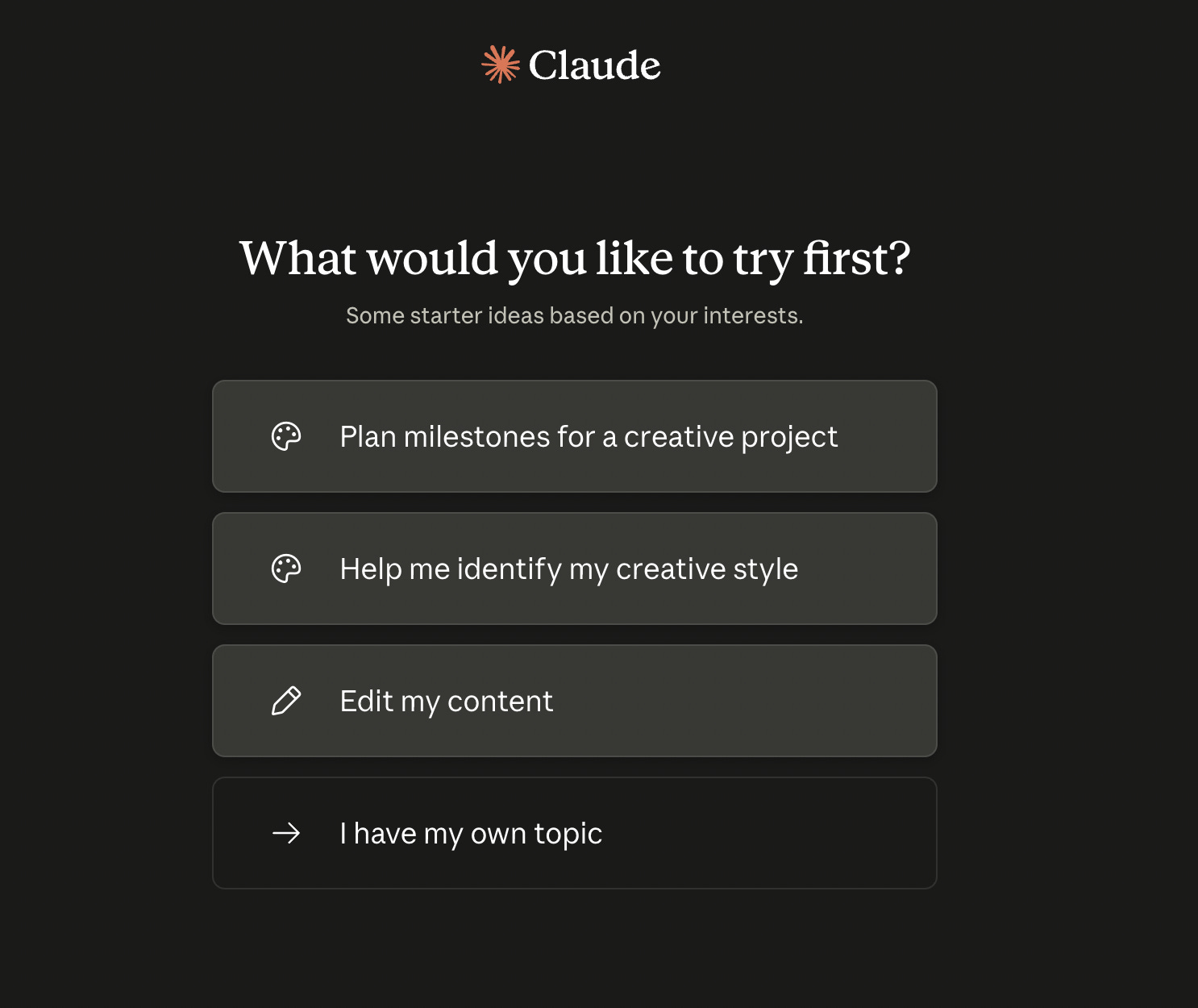Choose Help me identify my creative style
The image size is (1198, 1008).
coord(575,569)
